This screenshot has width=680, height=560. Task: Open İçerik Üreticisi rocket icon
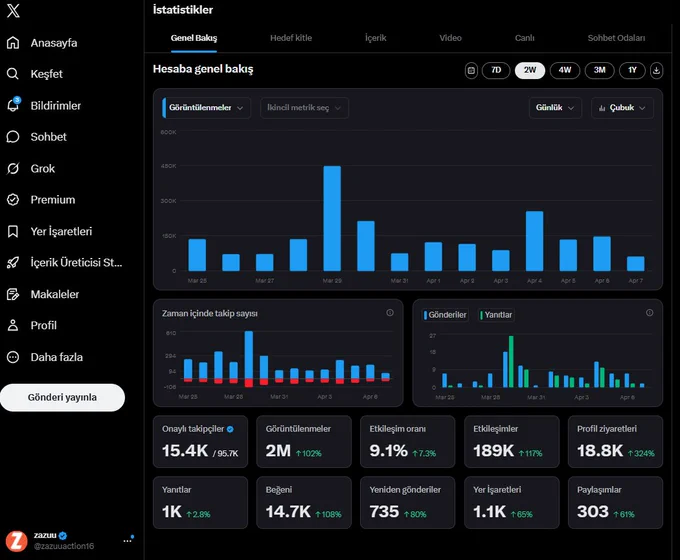[13, 262]
